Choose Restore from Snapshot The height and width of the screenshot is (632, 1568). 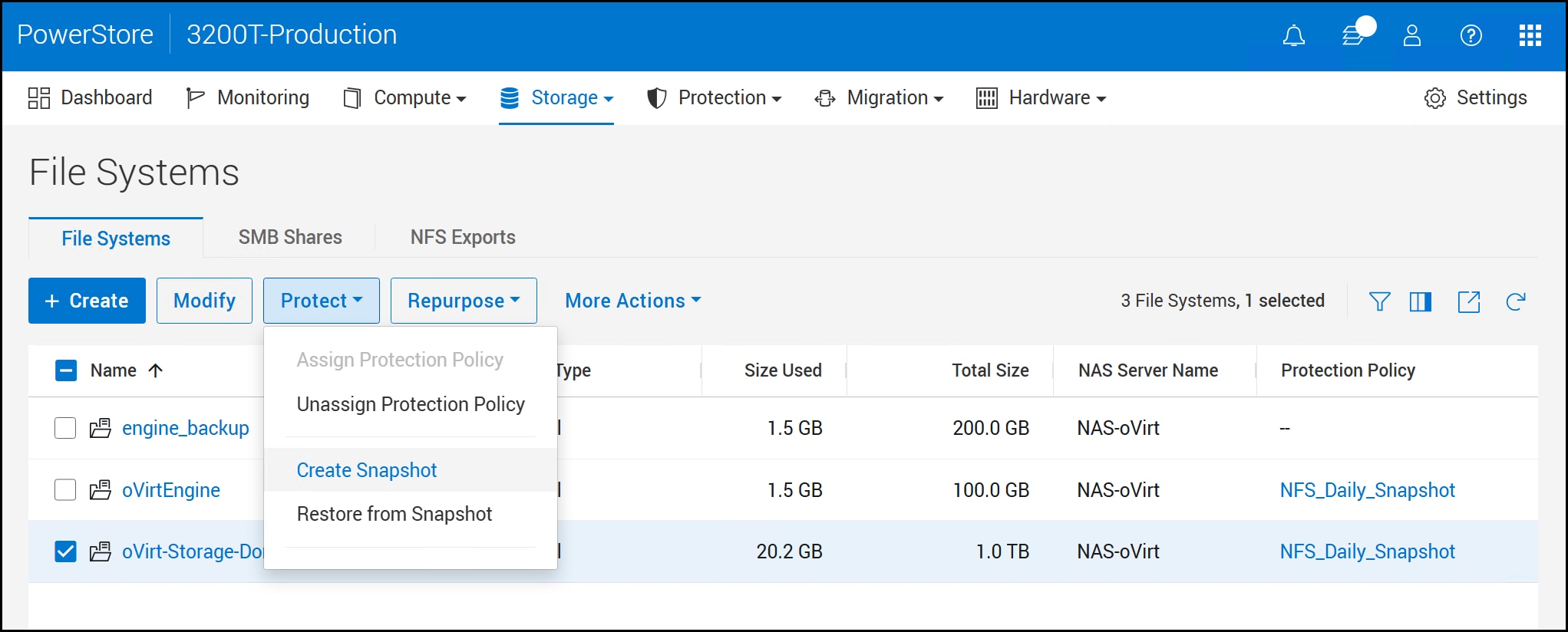(410, 514)
